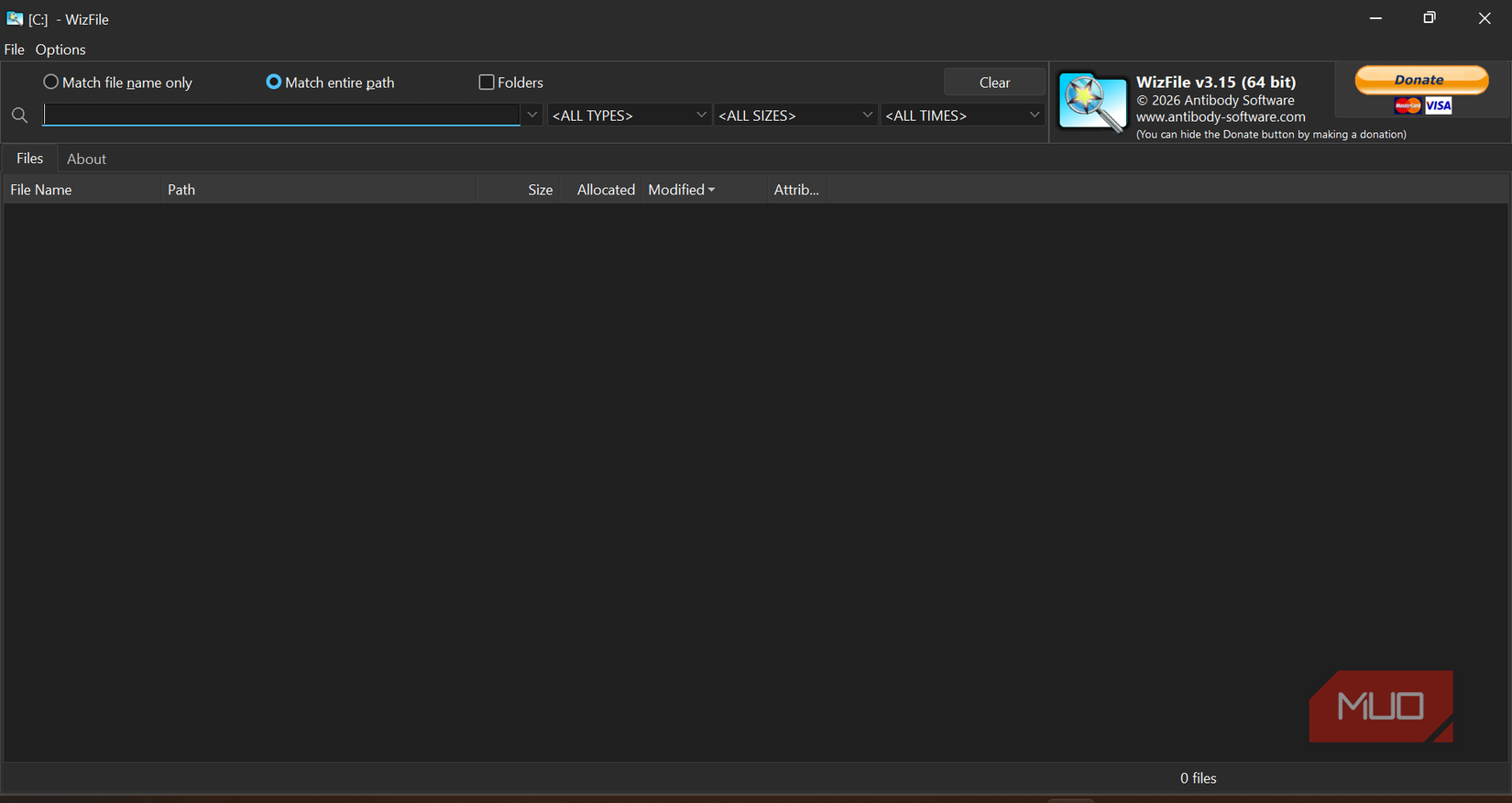Open the Options menu
Image resolution: width=1512 pixels, height=803 pixels.
(60, 49)
